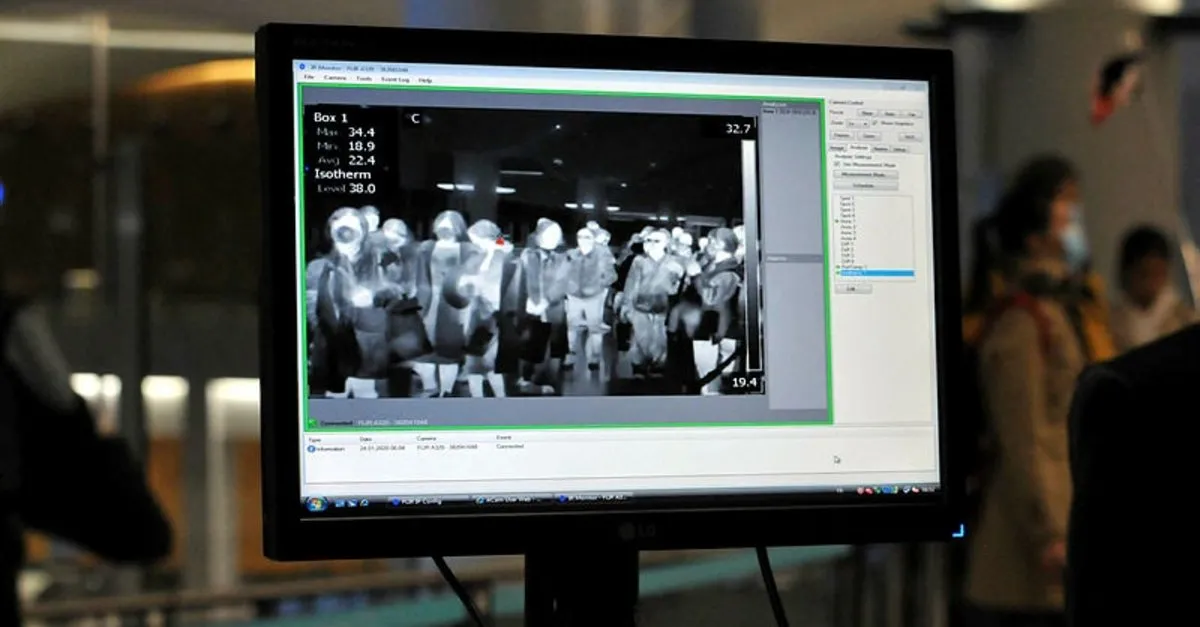The width and height of the screenshot is (1200, 627).
Task: Open the FLIR IP Config taskbar button
Action: [x=418, y=500]
